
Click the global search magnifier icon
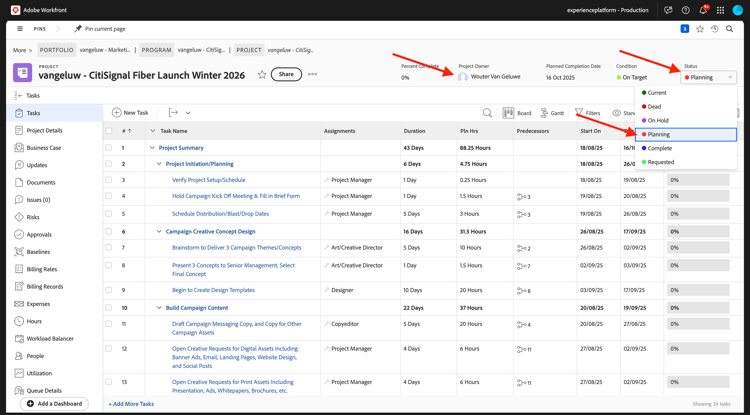(x=729, y=29)
